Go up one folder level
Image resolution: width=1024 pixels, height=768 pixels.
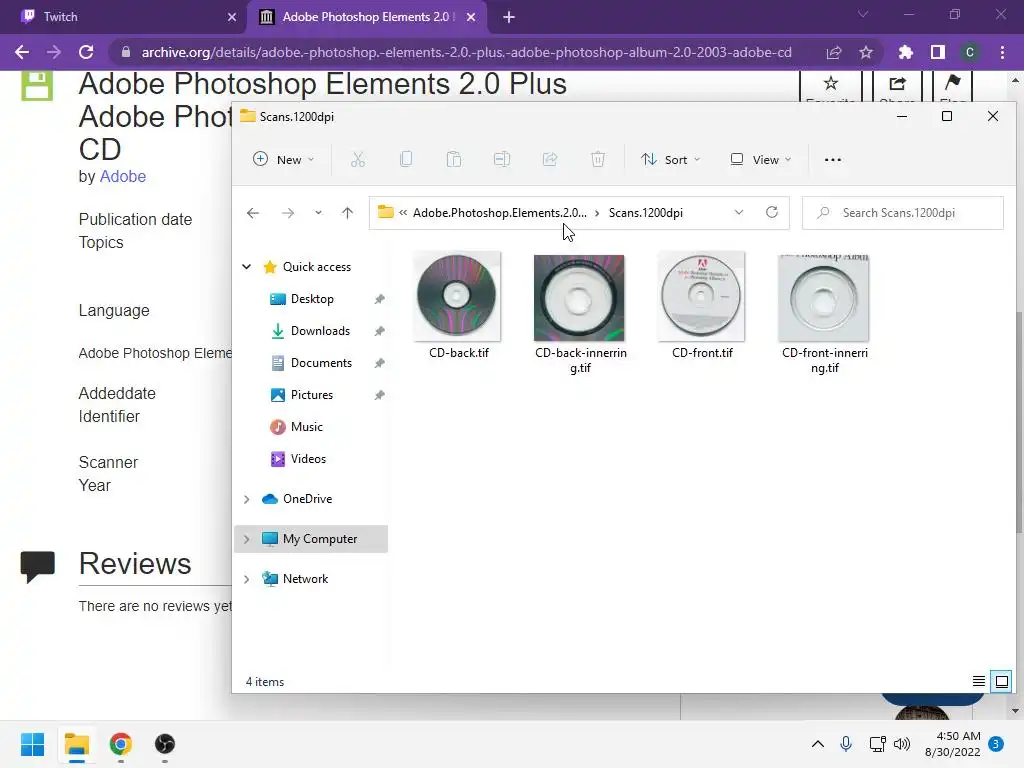[x=347, y=213]
